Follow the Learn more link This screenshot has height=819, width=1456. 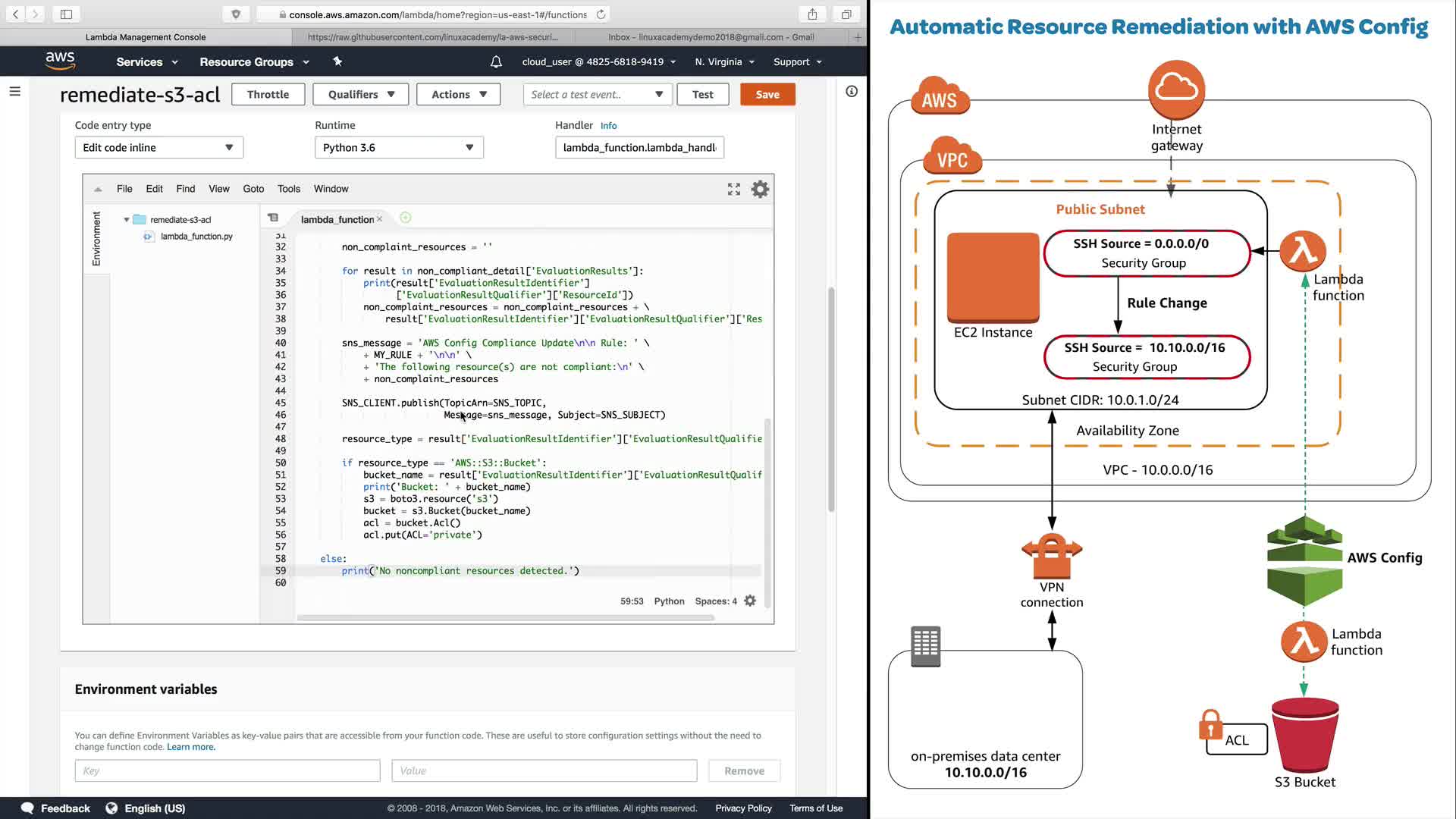point(191,748)
